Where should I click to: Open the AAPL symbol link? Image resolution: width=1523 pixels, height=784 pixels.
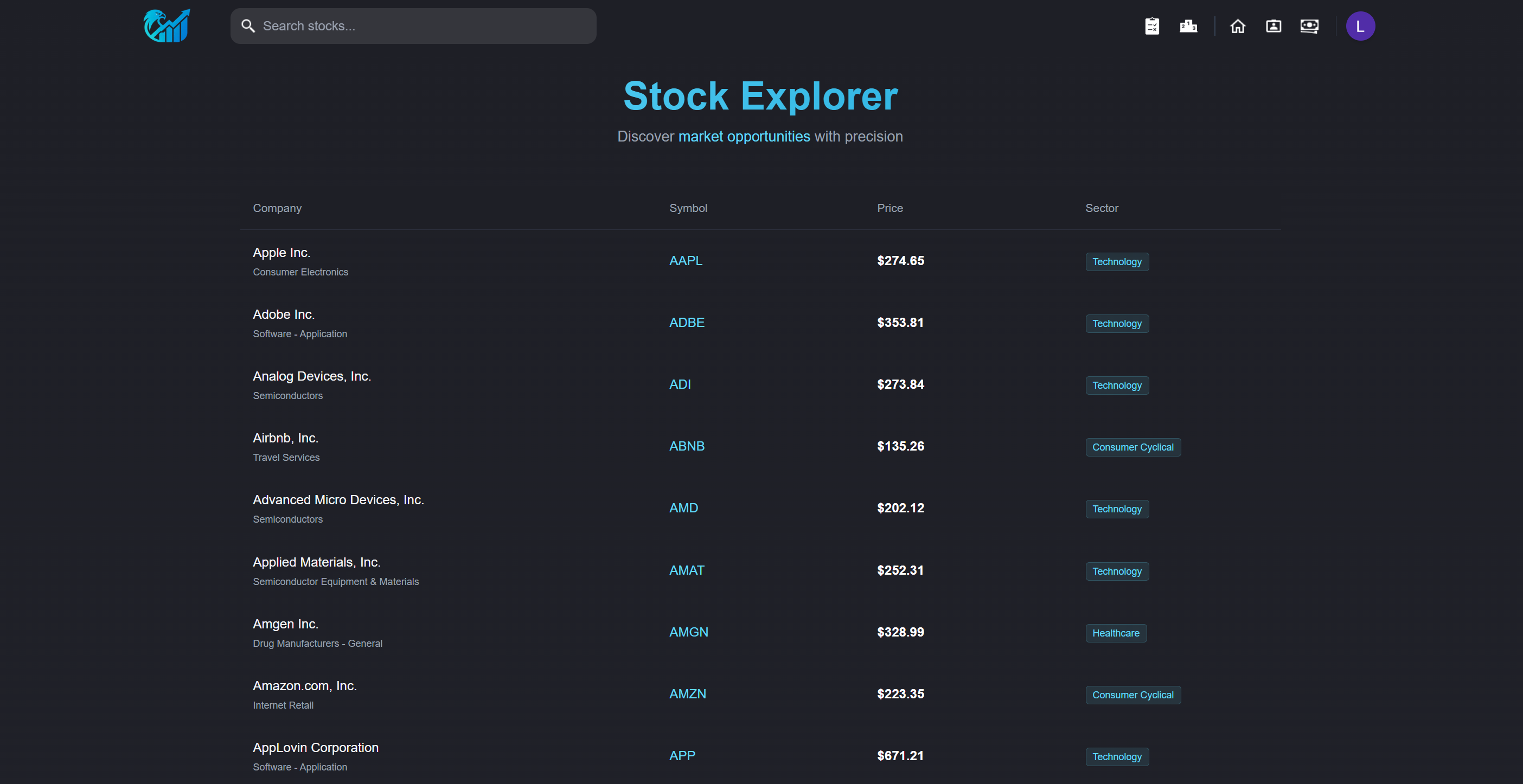tap(685, 261)
